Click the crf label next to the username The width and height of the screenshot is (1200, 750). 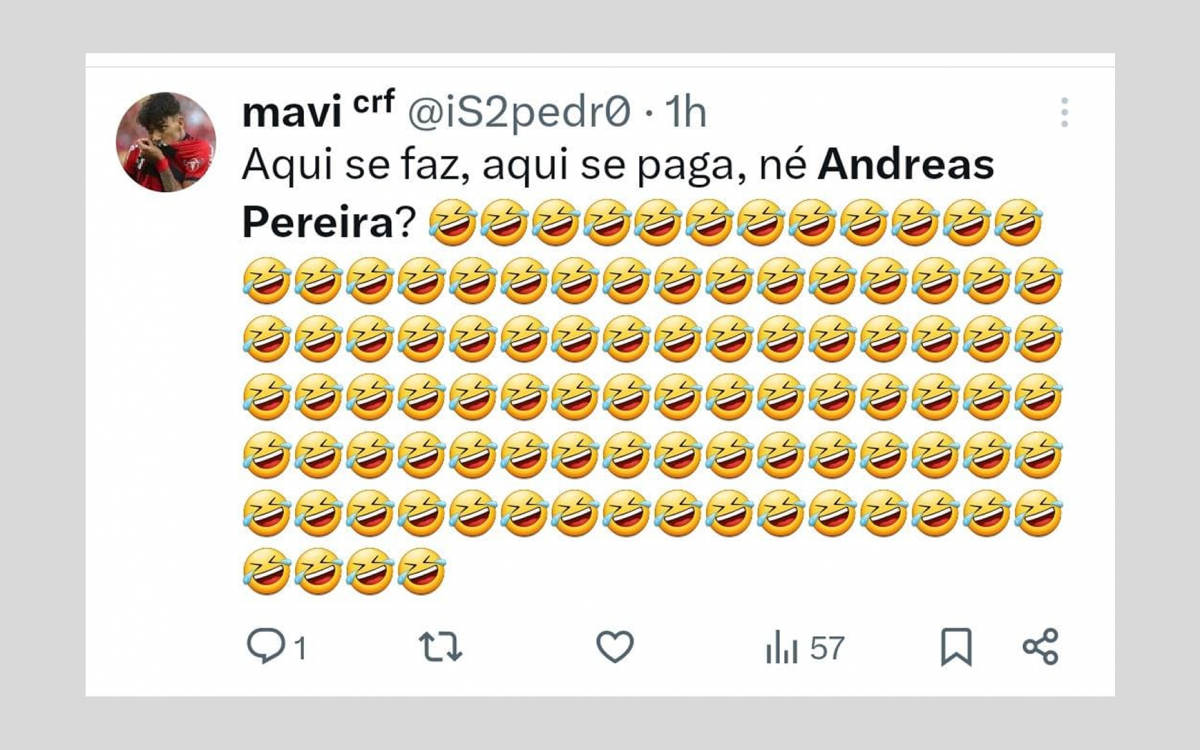[372, 104]
